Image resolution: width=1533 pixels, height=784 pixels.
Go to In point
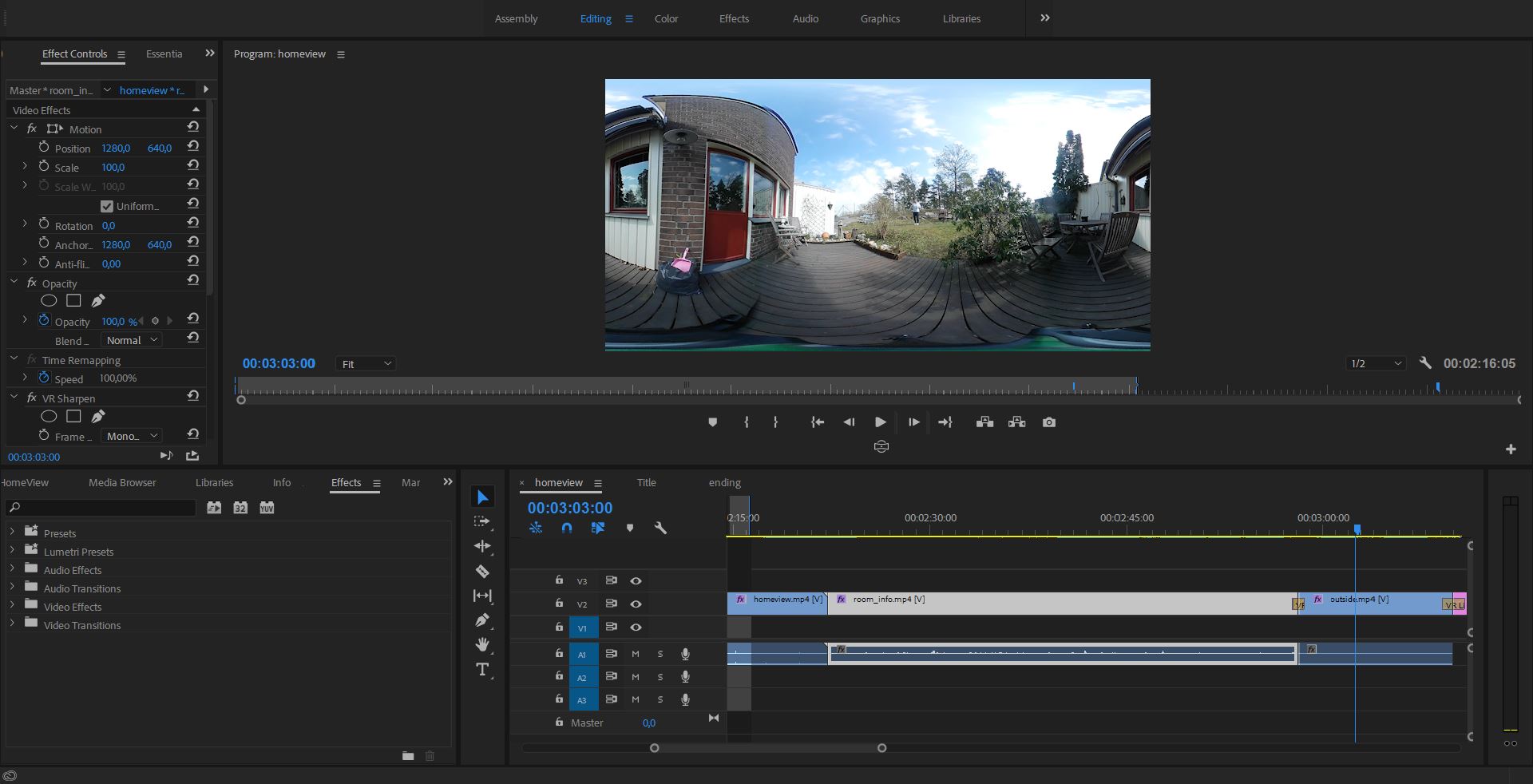(818, 422)
